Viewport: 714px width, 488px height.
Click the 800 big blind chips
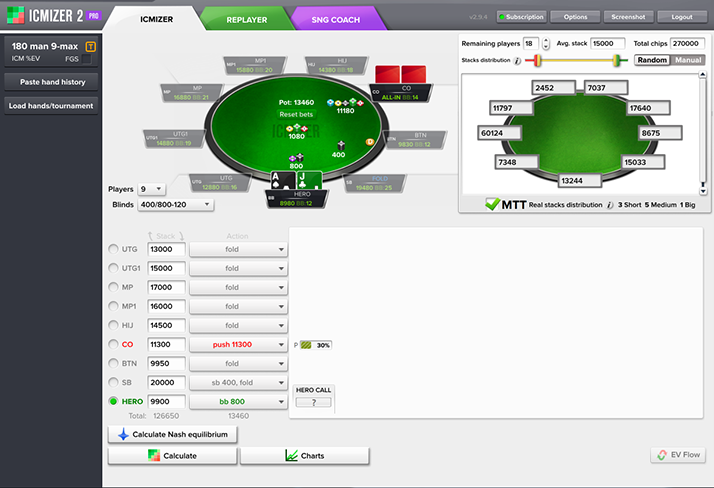click(296, 158)
